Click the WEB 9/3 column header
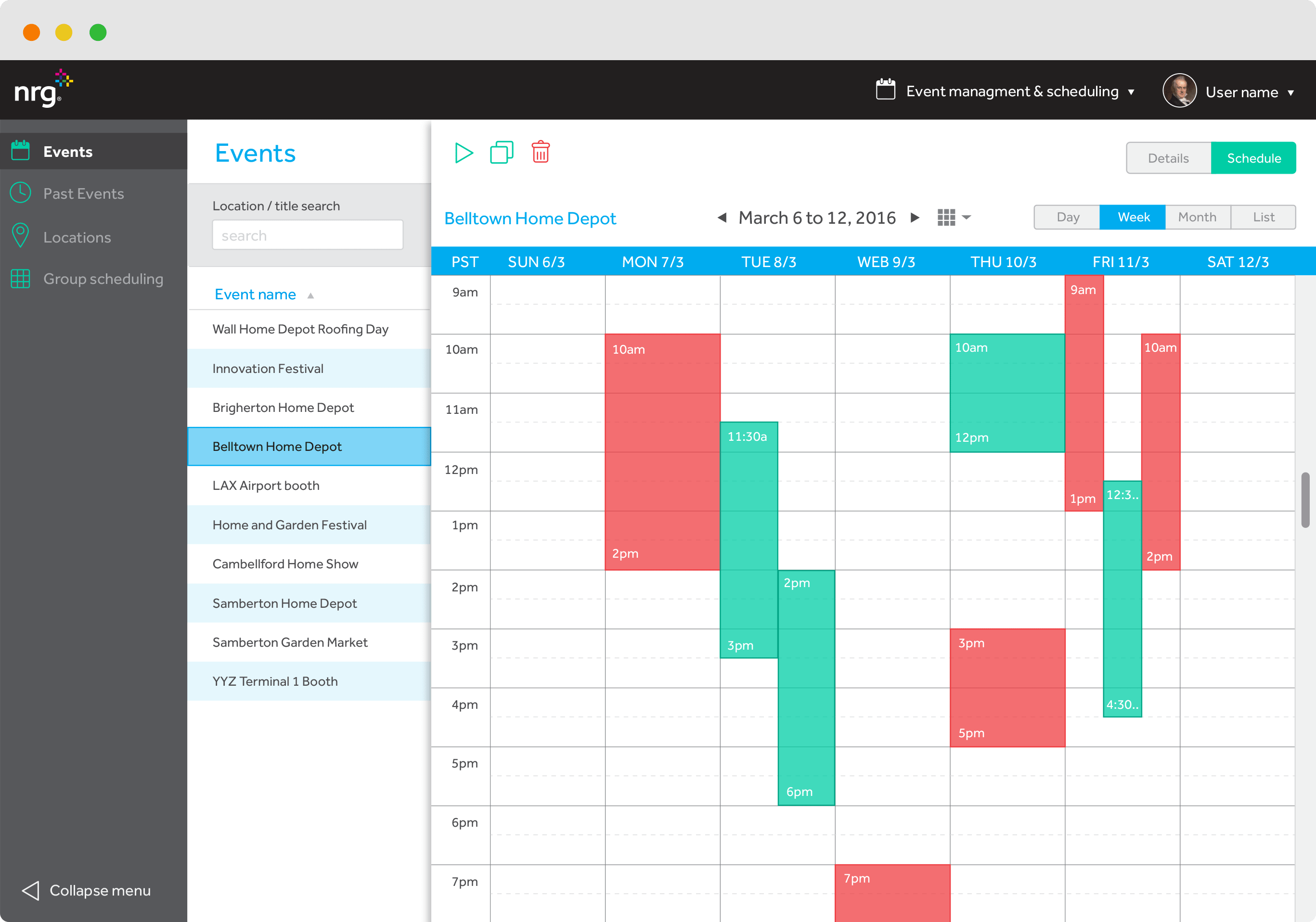Viewport: 1316px width, 922px height. click(x=886, y=262)
